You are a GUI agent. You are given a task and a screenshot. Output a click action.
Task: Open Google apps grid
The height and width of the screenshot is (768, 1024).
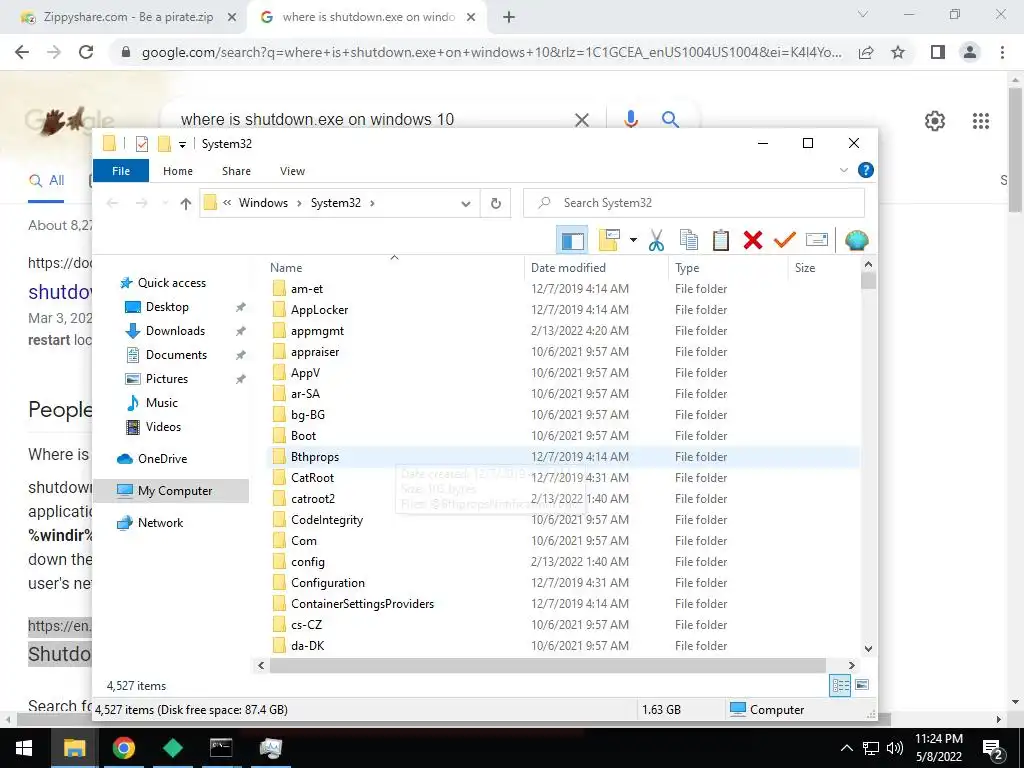coord(981,121)
